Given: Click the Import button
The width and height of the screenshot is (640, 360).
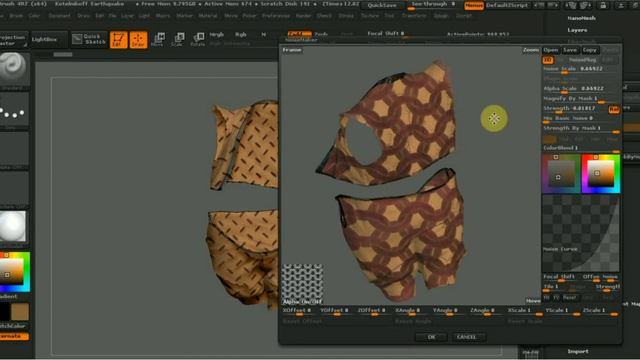Looking at the screenshot, I should 578,351.
